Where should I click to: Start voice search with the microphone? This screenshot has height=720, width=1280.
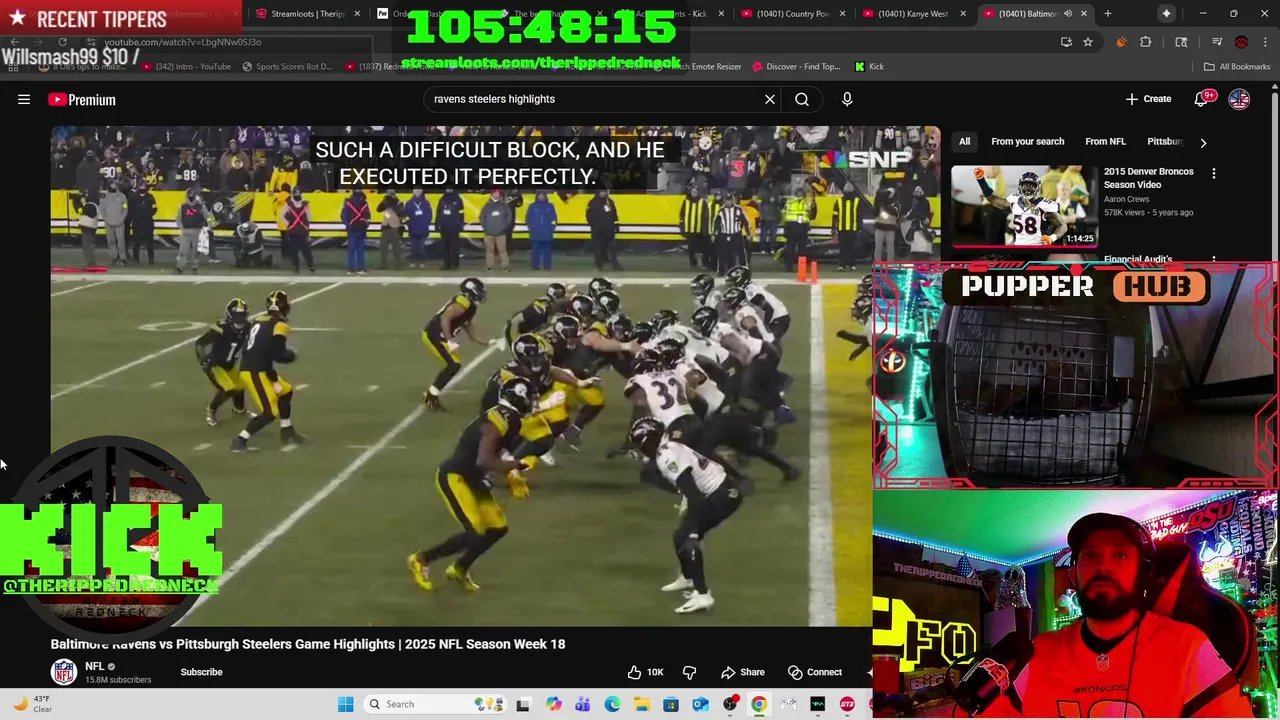click(847, 99)
